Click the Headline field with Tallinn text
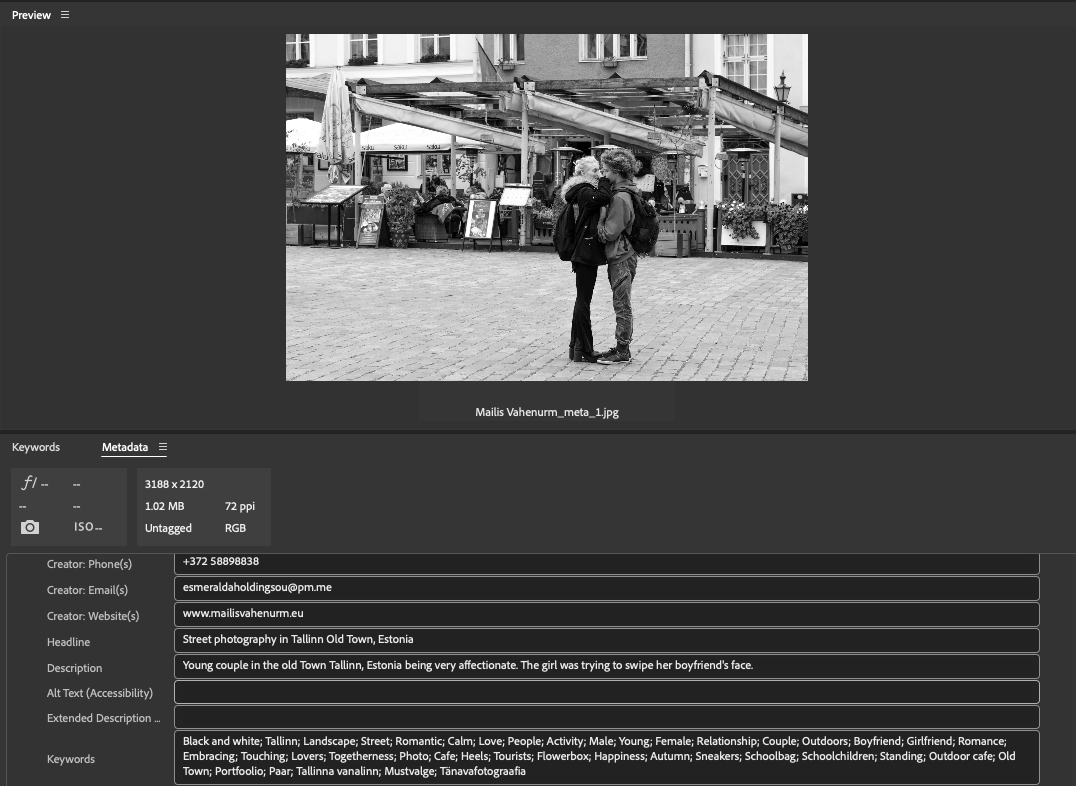Screen dimensions: 1076x786 coord(607,639)
